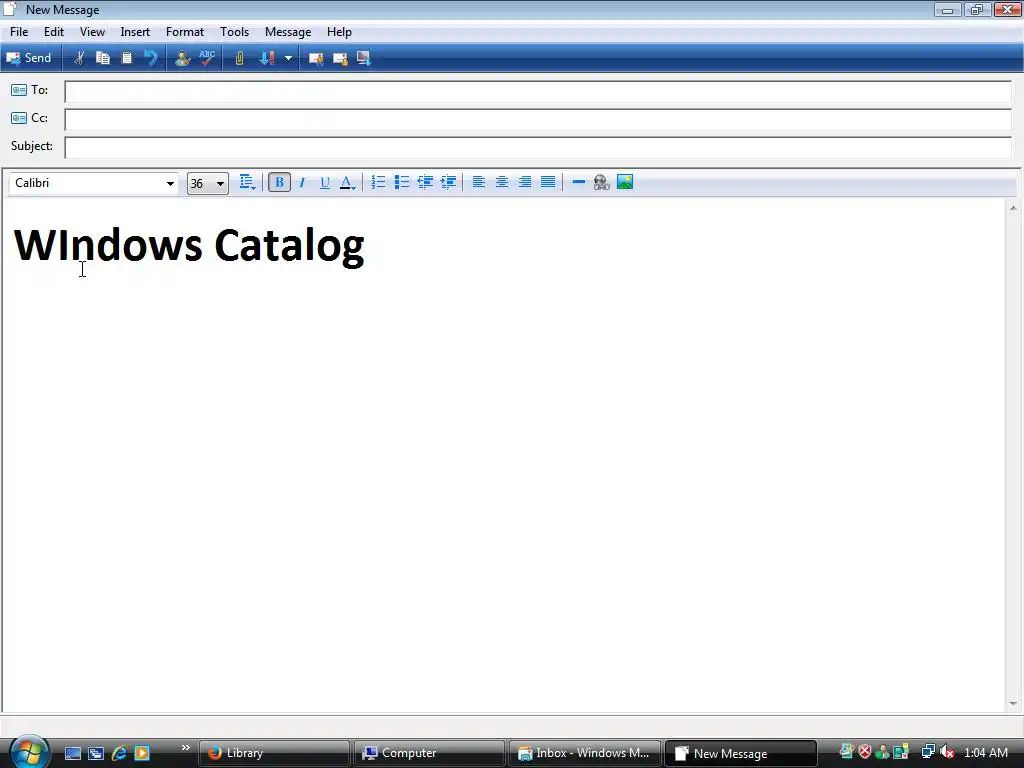Attach a file with paperclip icon
This screenshot has width=1024, height=768.
coord(239,58)
